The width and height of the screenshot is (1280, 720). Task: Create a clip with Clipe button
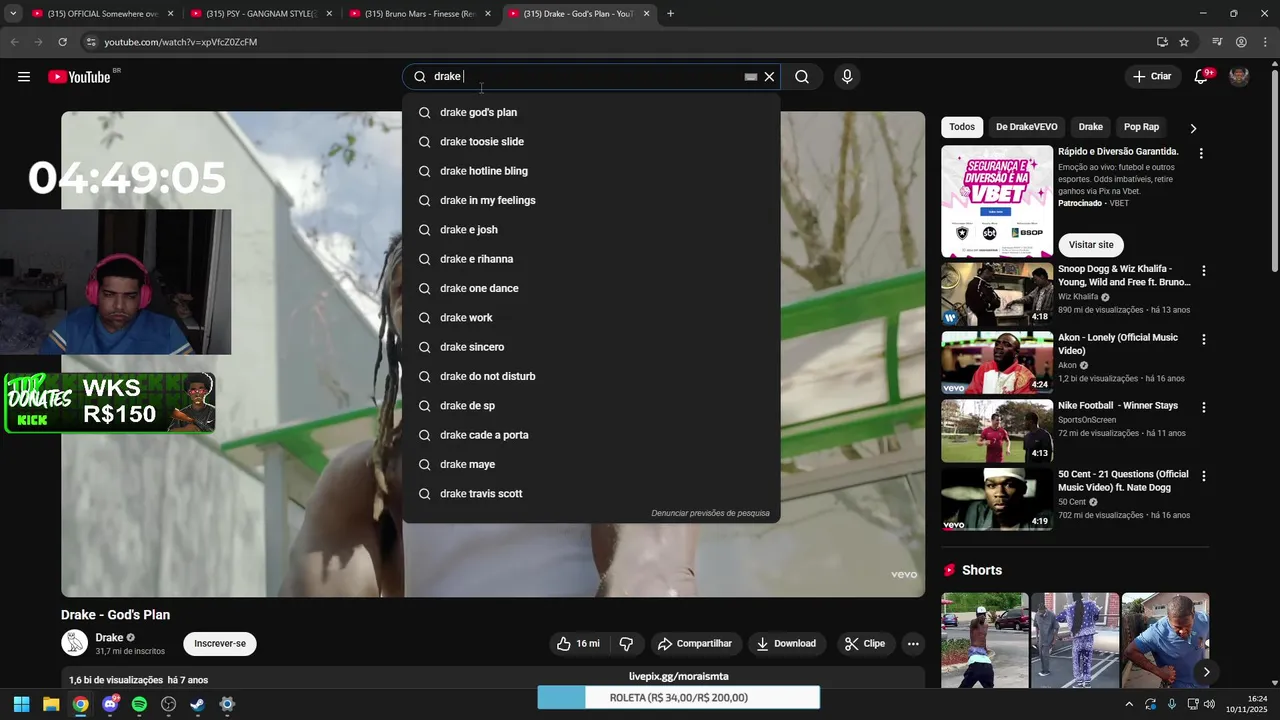[865, 644]
